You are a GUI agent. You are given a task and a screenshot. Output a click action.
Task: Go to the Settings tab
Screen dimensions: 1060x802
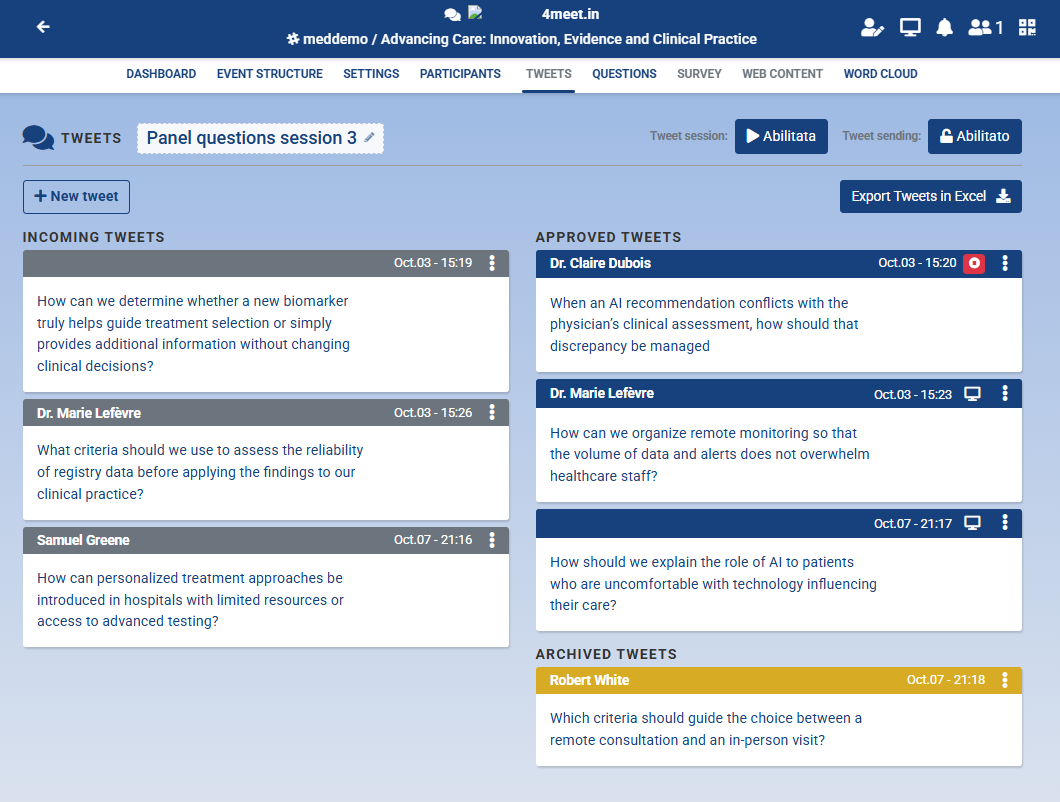(371, 74)
